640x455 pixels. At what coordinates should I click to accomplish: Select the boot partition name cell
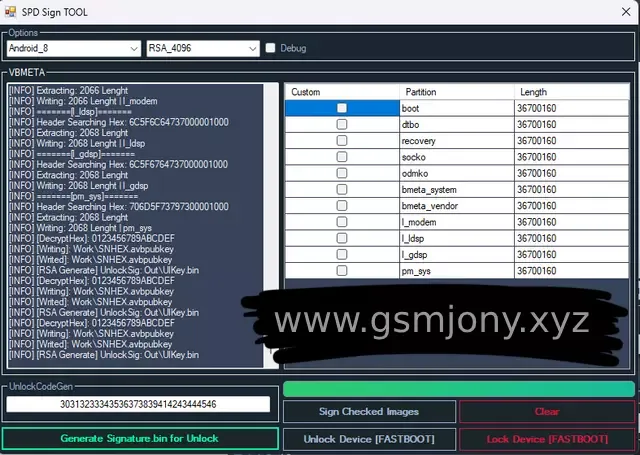(457, 108)
